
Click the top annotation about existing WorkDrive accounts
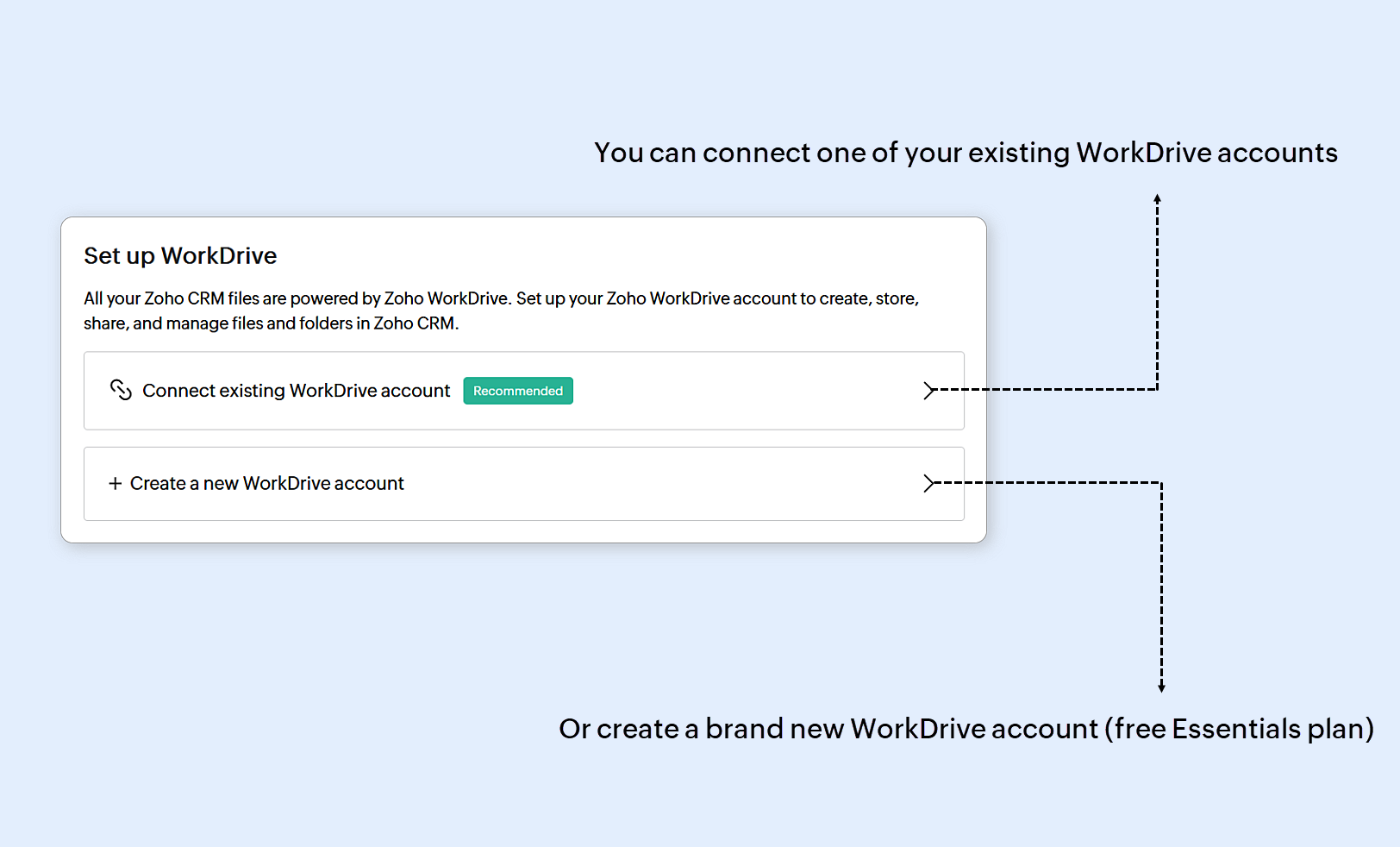point(966,153)
